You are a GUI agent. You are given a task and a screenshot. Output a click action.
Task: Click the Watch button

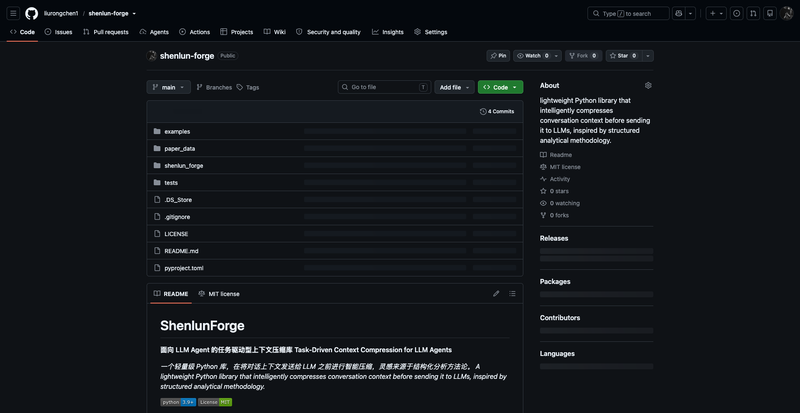(x=532, y=56)
